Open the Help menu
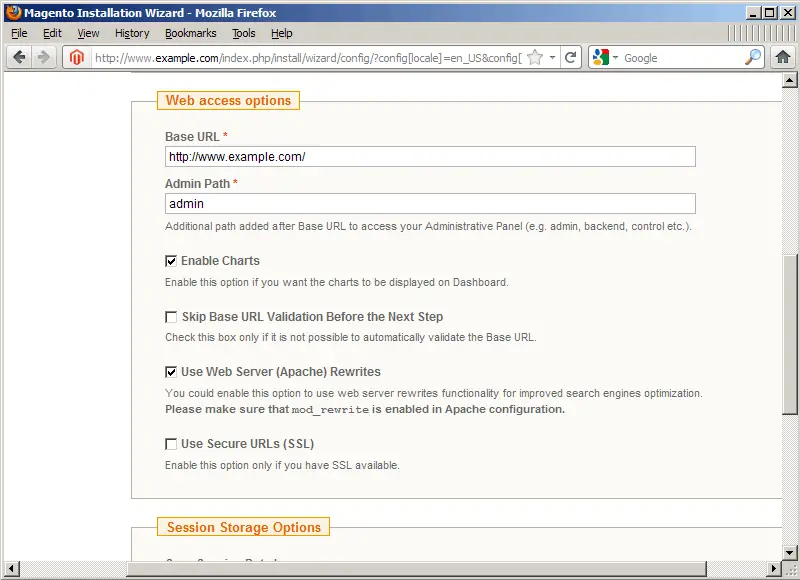 (x=282, y=33)
